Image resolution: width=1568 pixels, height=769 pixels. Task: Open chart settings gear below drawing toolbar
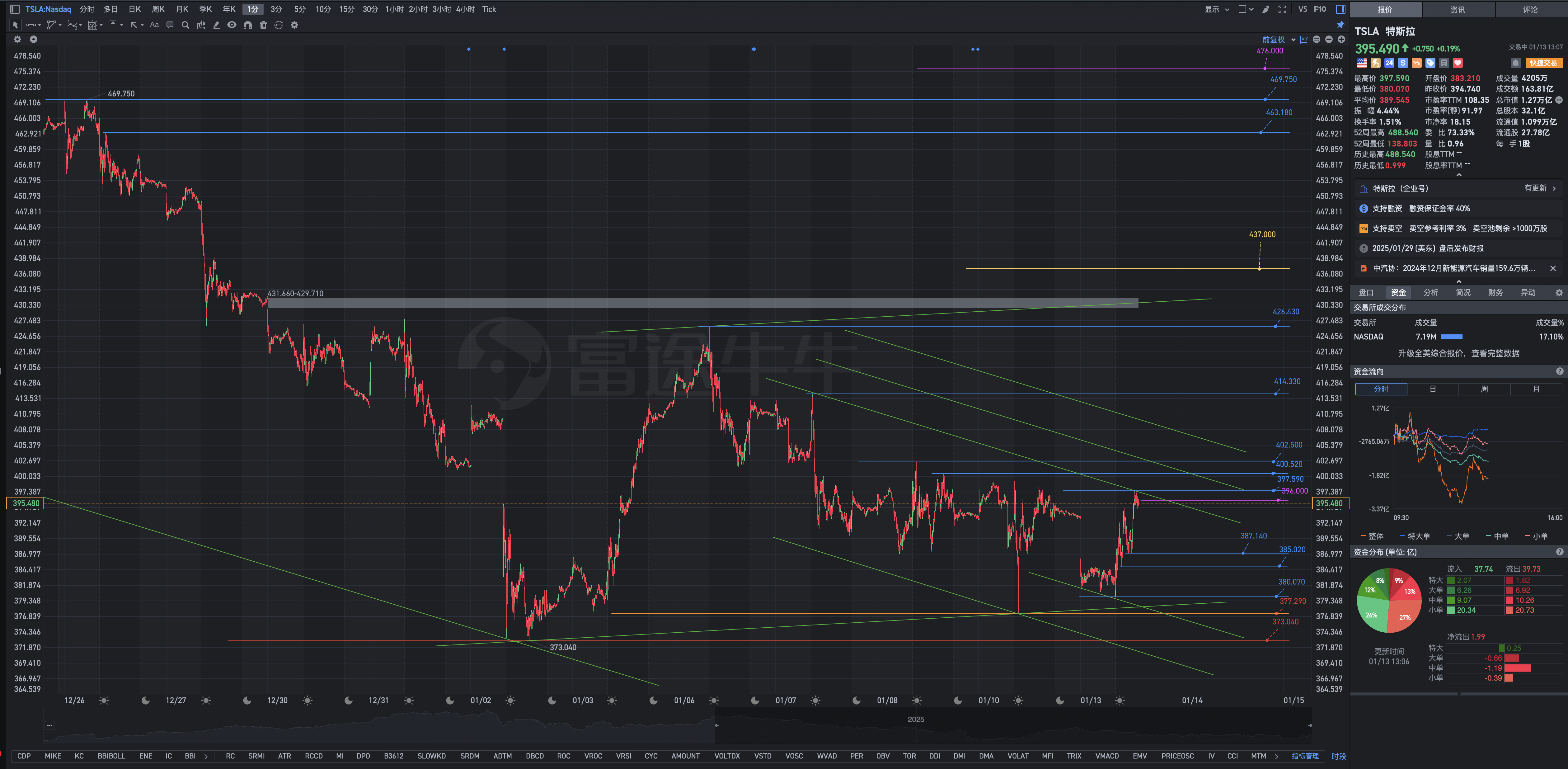[x=18, y=39]
